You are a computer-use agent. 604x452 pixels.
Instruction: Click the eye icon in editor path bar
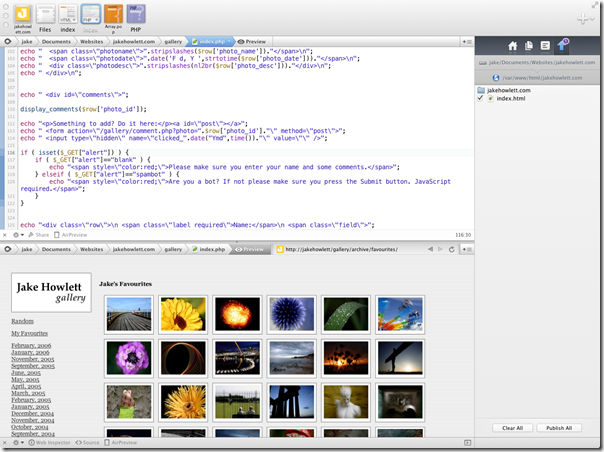click(x=7, y=41)
